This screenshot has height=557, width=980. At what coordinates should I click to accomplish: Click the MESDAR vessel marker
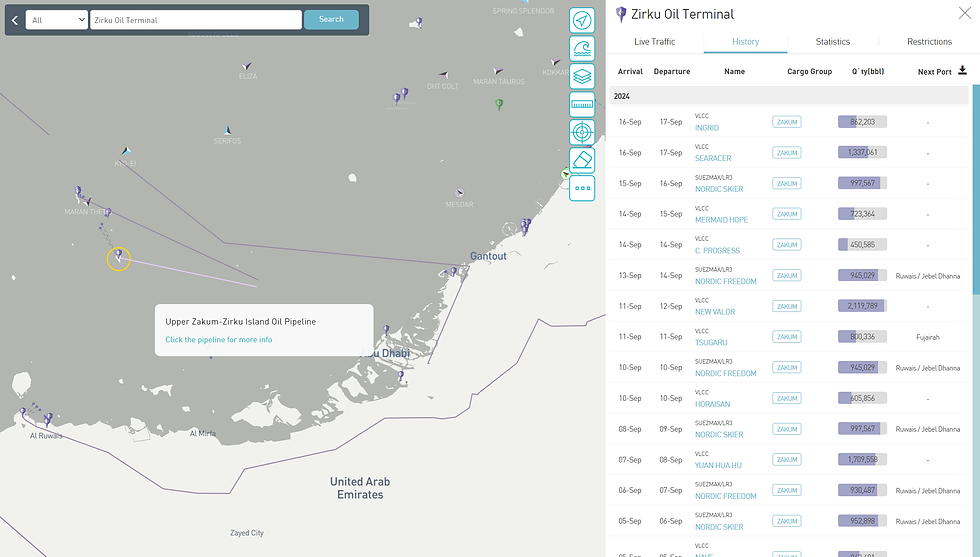tap(459, 193)
